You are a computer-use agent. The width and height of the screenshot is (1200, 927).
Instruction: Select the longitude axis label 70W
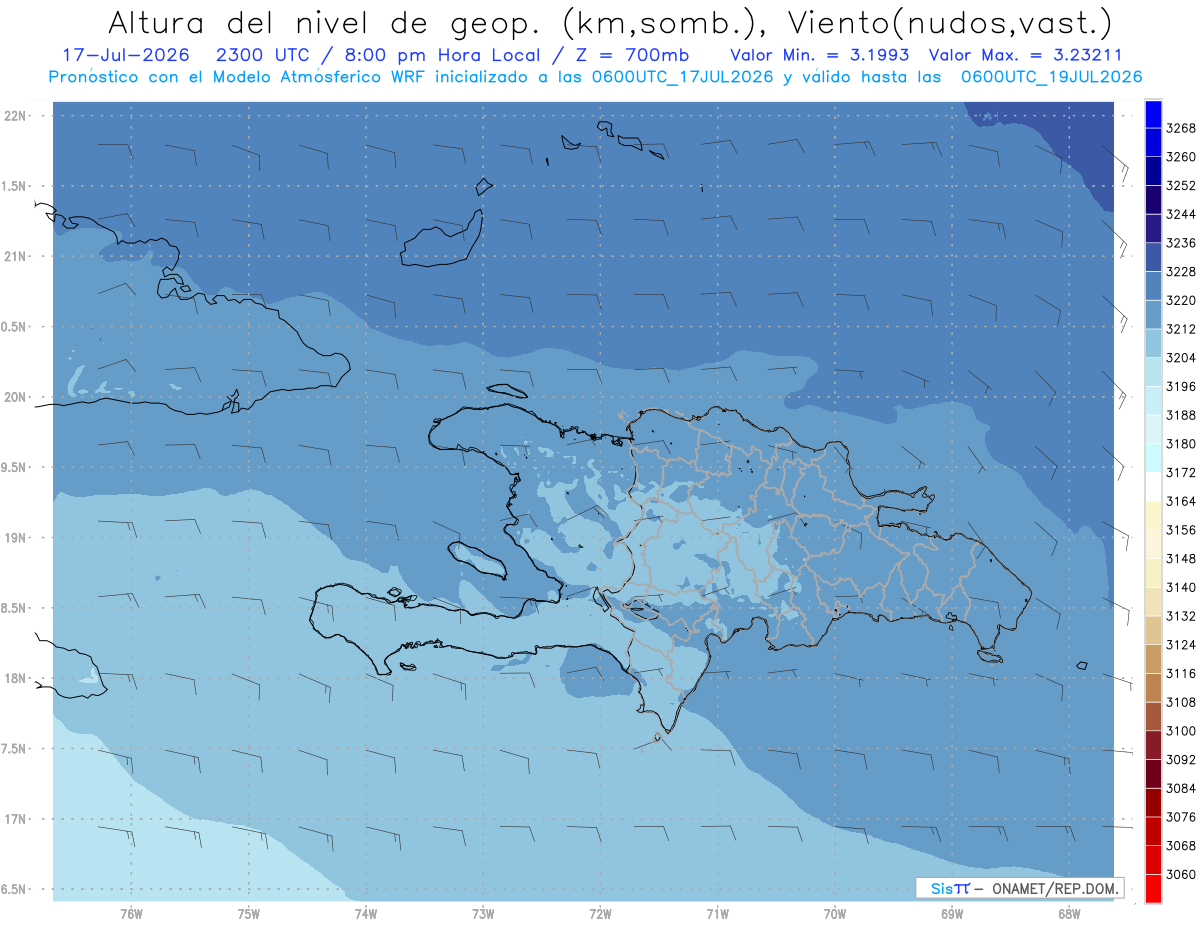835,914
